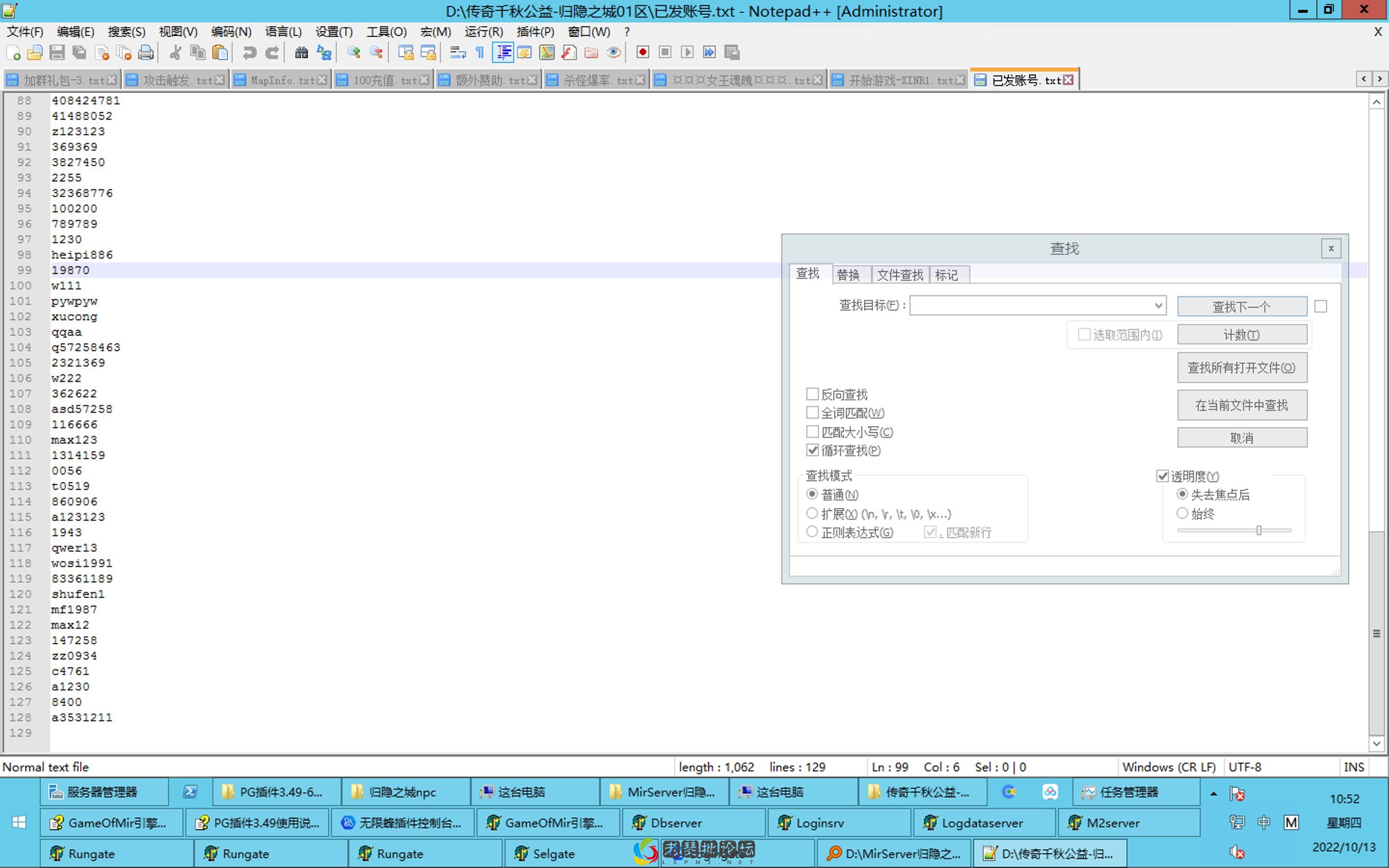The width and height of the screenshot is (1389, 868).
Task: Toggle the indent guide toolbar icon
Action: (504, 53)
